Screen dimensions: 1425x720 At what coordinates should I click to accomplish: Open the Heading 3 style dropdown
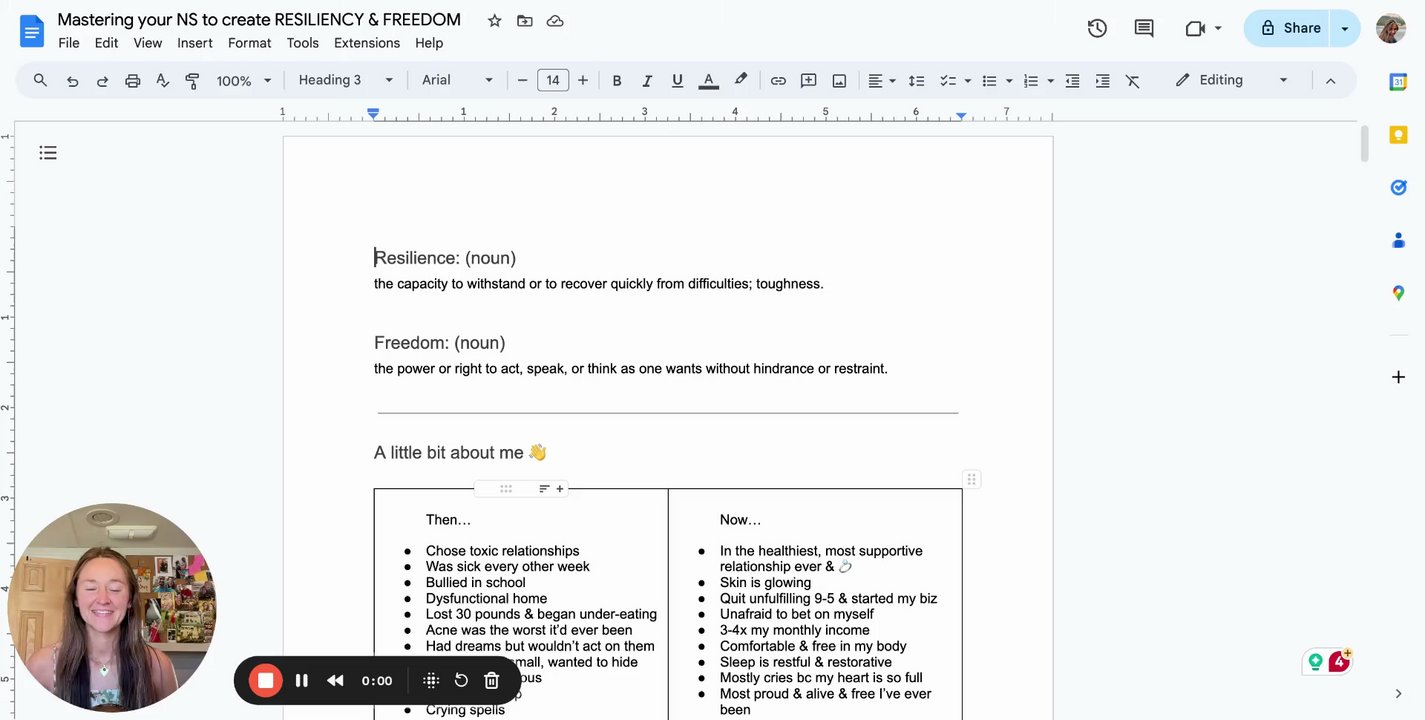(x=345, y=80)
